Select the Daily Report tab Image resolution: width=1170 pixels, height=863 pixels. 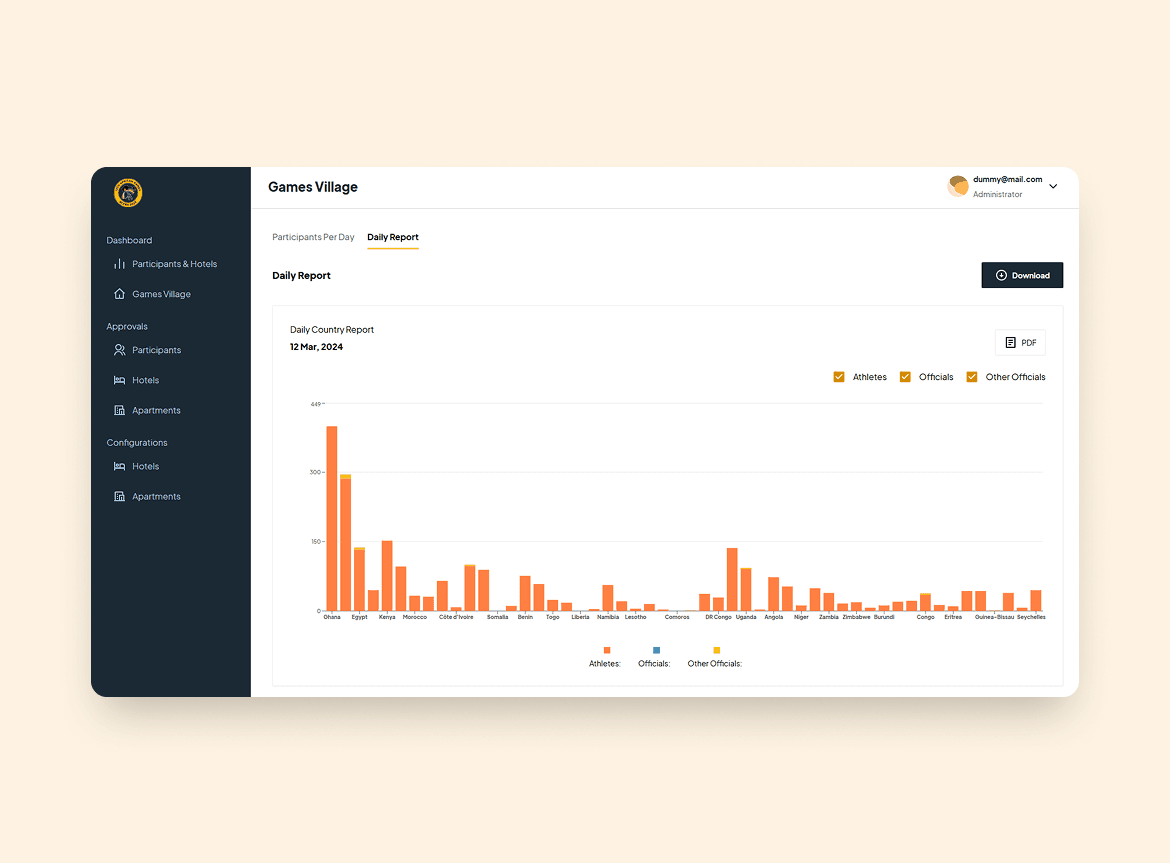click(x=392, y=237)
